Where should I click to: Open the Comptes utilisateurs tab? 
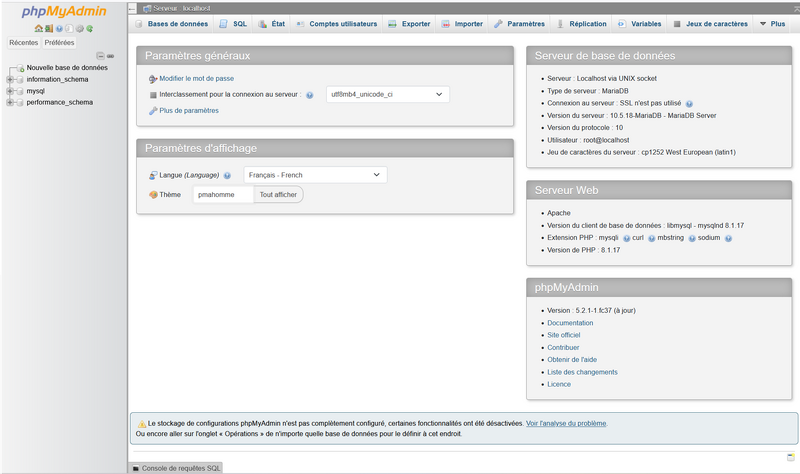pyautogui.click(x=337, y=24)
